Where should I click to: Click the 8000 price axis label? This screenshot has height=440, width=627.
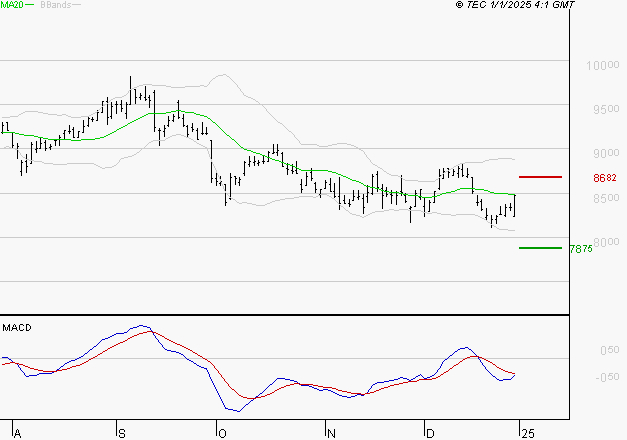coord(606,242)
